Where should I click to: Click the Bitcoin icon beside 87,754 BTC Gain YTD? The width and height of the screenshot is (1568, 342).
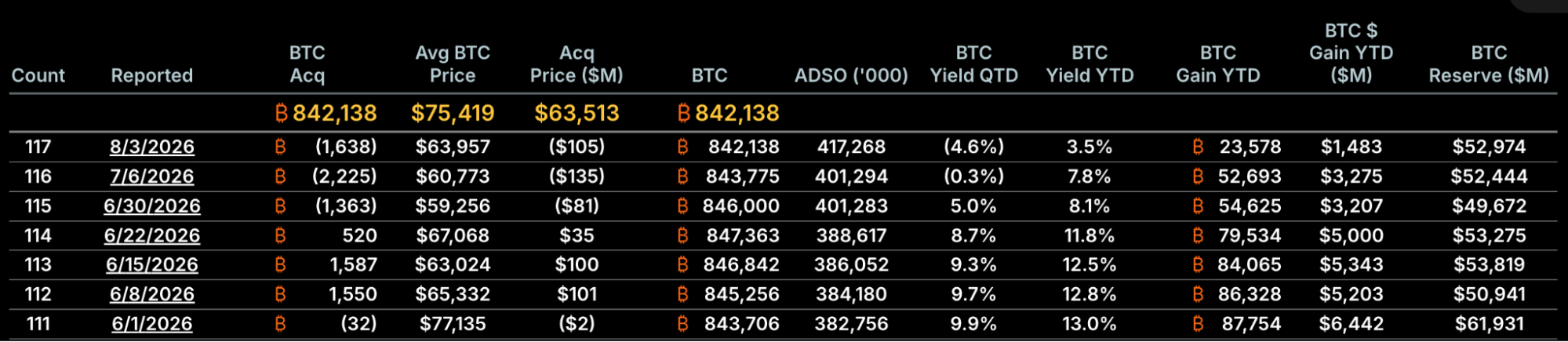(x=1198, y=324)
